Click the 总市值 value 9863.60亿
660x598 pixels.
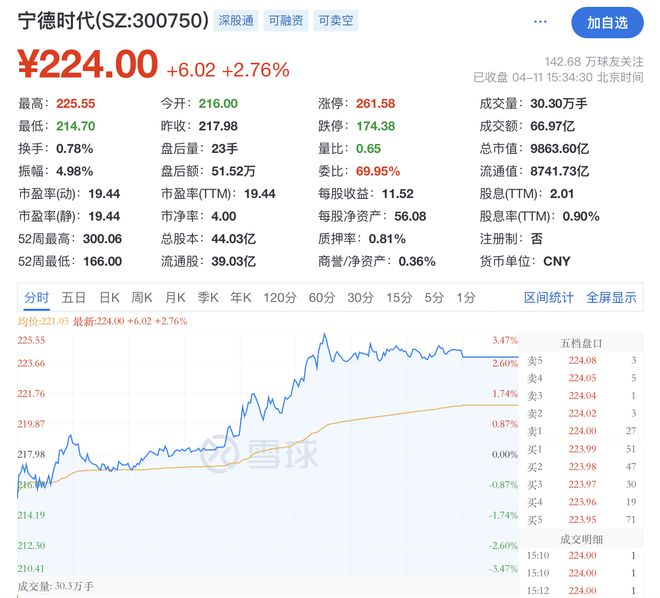coord(559,149)
